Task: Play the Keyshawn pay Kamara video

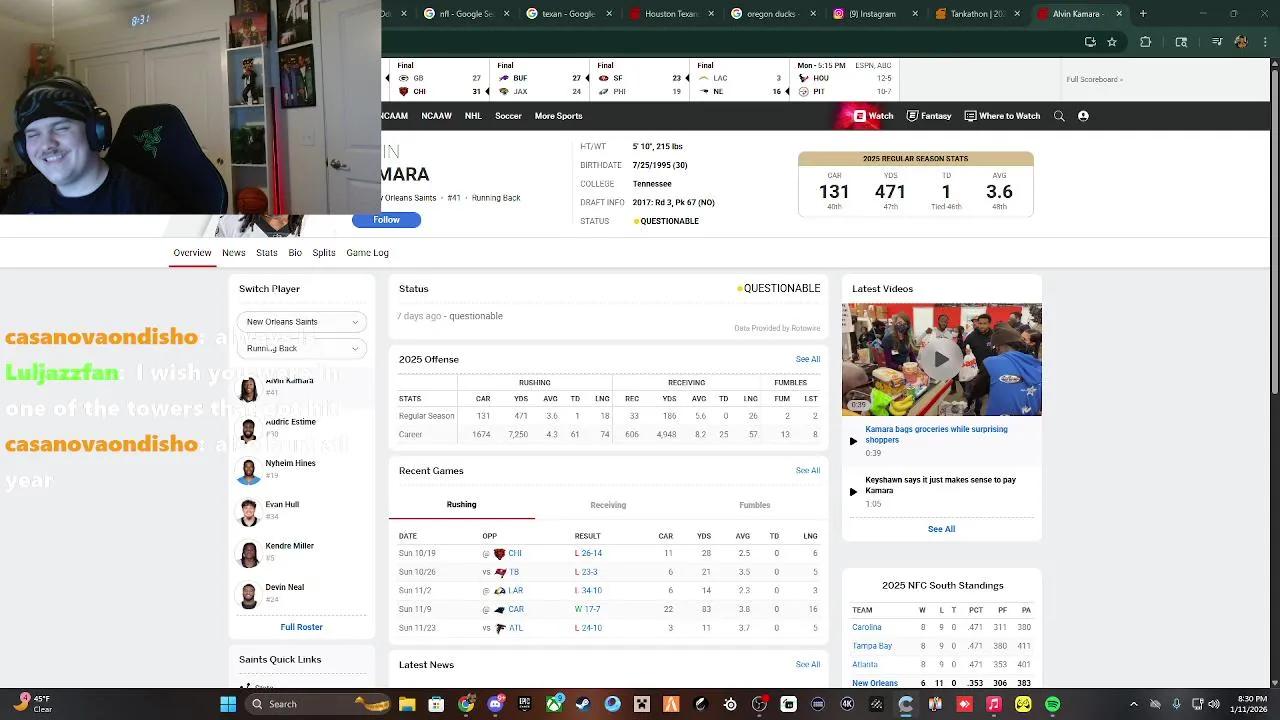Action: pos(853,491)
